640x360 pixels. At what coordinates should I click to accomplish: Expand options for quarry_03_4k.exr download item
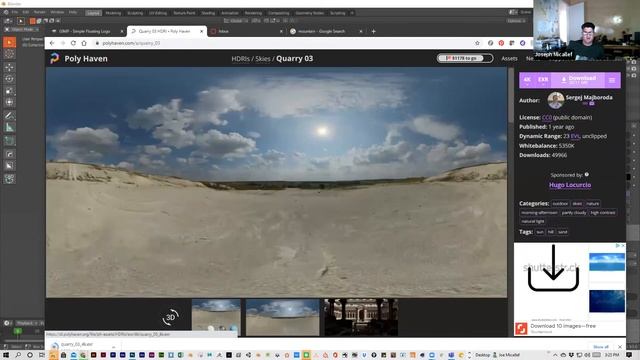tap(113, 347)
